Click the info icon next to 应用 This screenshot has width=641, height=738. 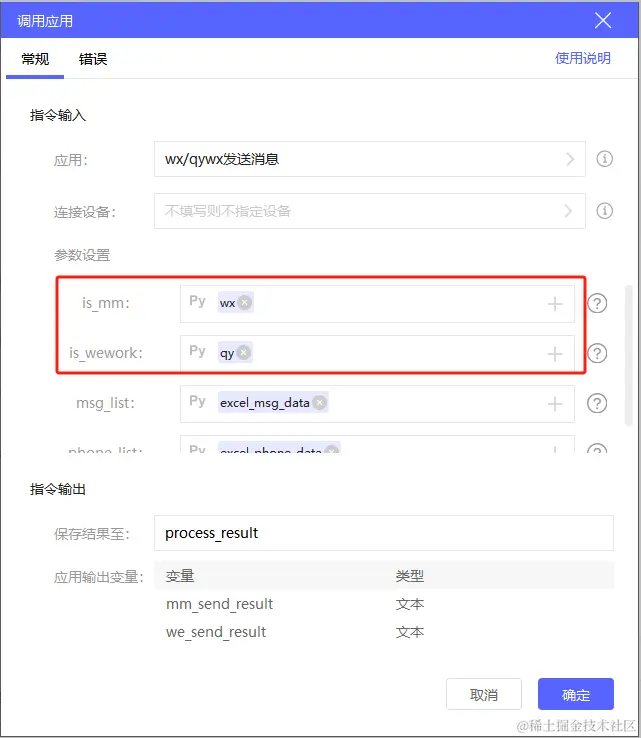[x=604, y=159]
